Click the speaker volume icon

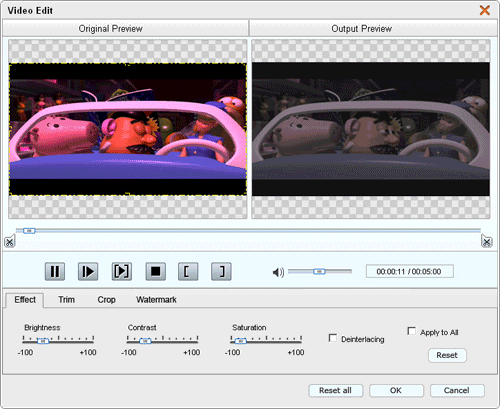pyautogui.click(x=278, y=272)
